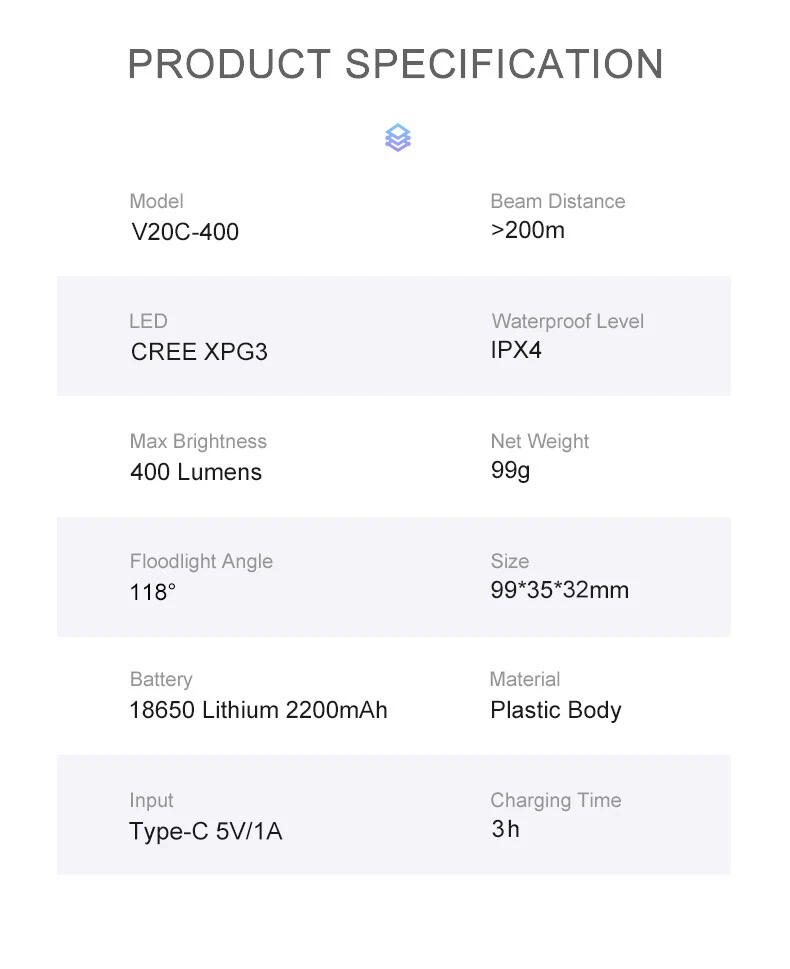Click the Floodlight Angle label
Image resolution: width=790 pixels, height=969 pixels.
point(201,561)
